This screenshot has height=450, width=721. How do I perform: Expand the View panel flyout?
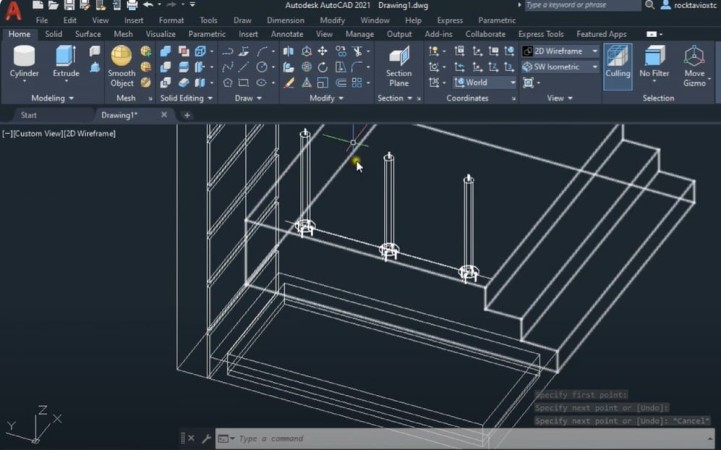[x=560, y=98]
